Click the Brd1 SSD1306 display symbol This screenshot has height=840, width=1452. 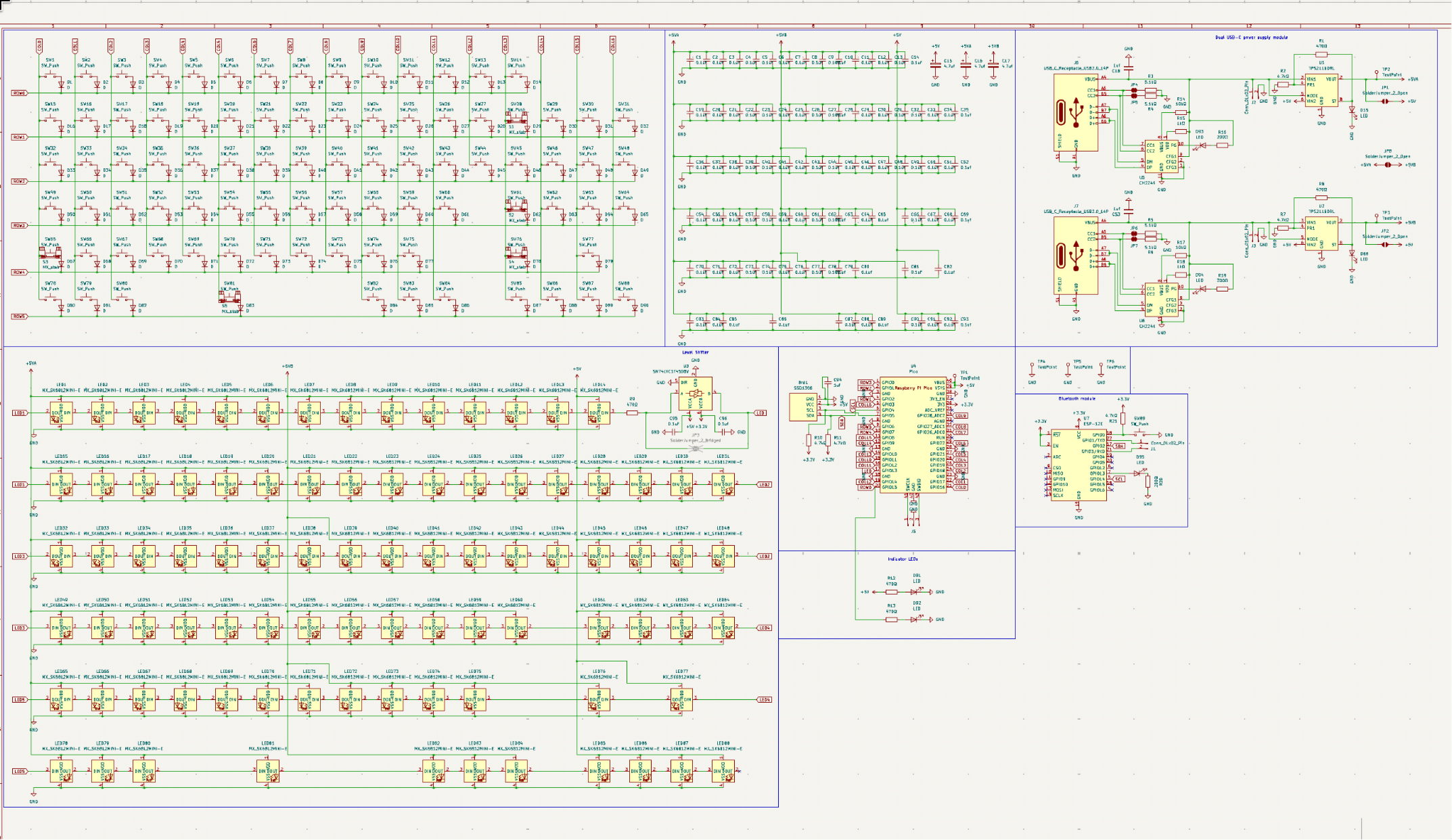[x=802, y=407]
